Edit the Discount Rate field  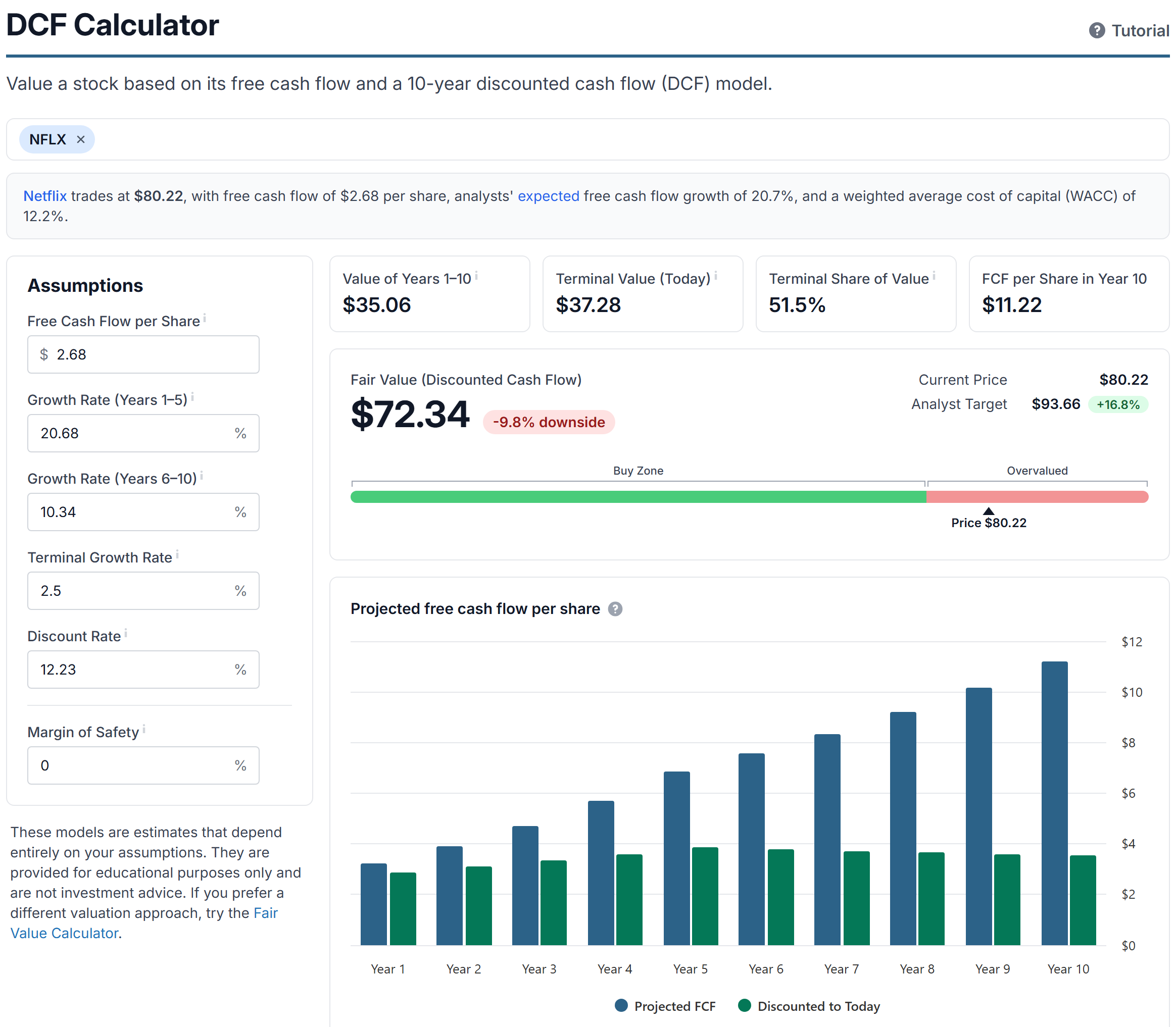[x=143, y=670]
